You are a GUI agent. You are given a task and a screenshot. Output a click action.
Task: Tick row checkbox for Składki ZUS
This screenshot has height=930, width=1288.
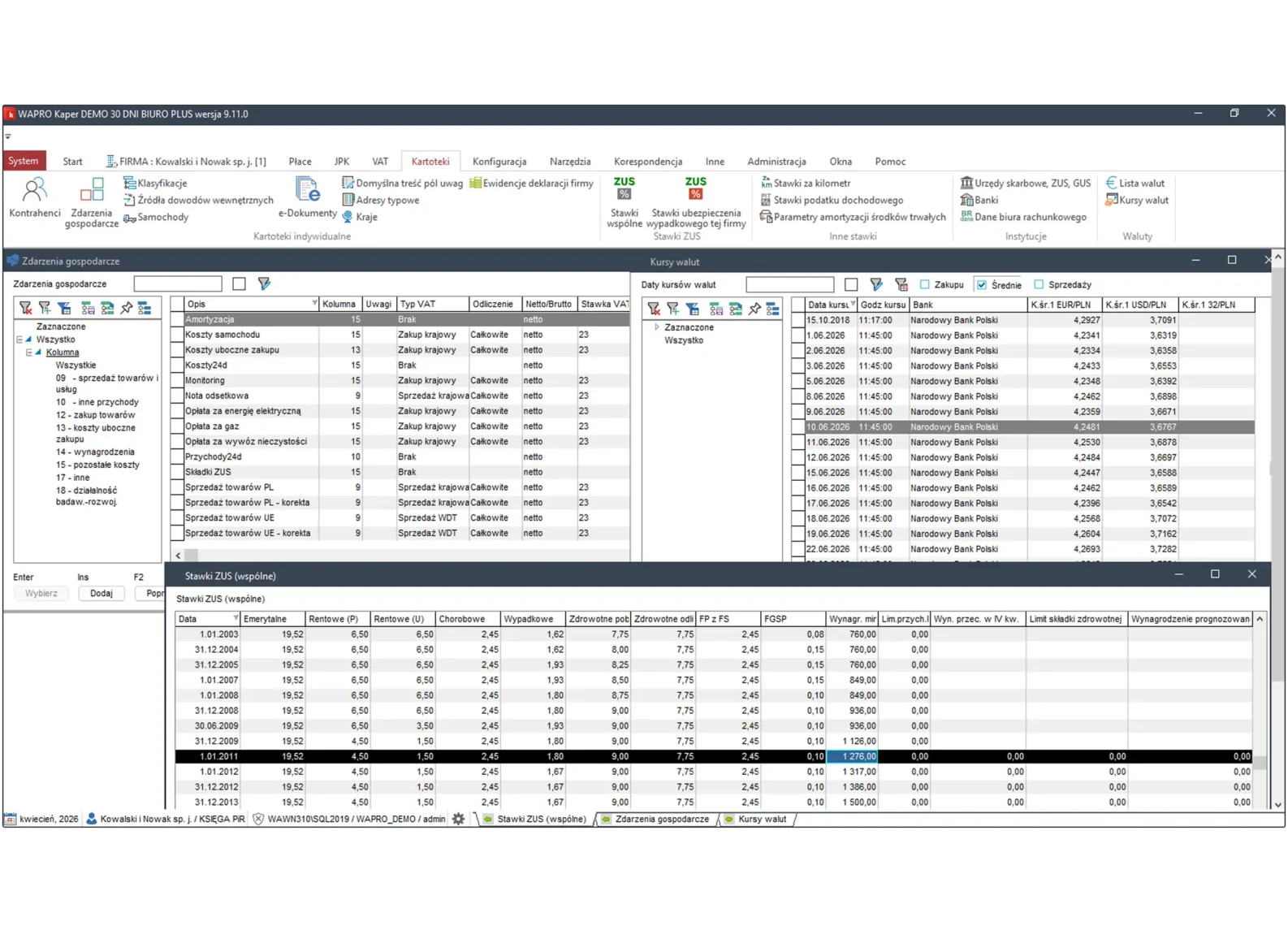177,473
